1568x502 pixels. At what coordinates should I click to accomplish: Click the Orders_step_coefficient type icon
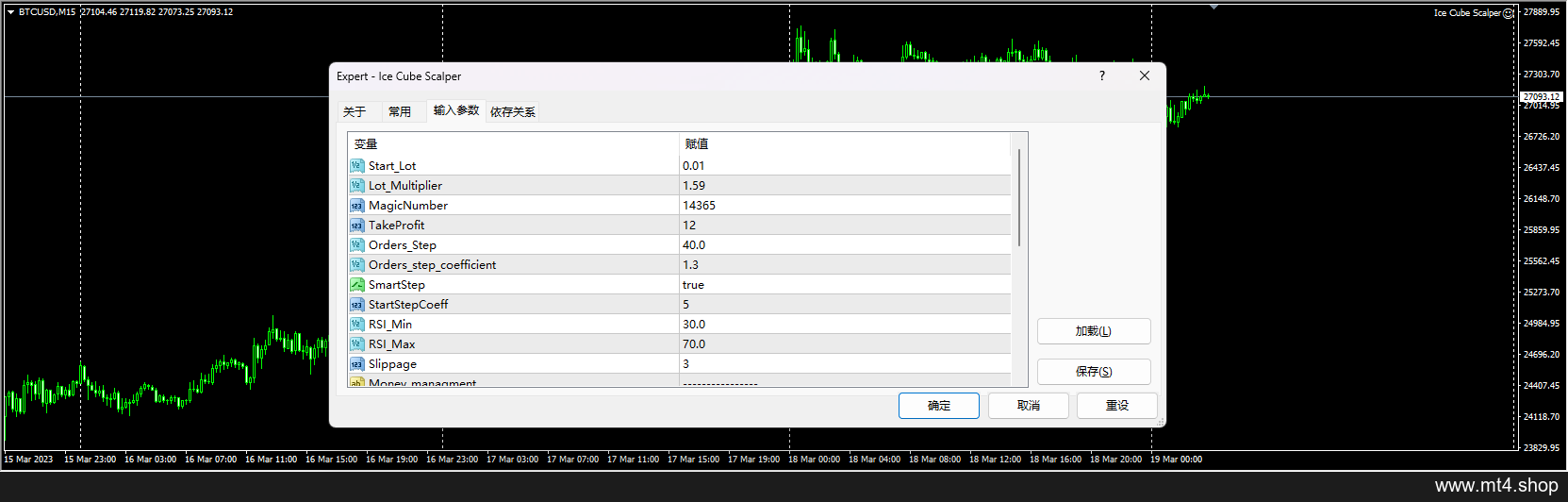(x=356, y=265)
